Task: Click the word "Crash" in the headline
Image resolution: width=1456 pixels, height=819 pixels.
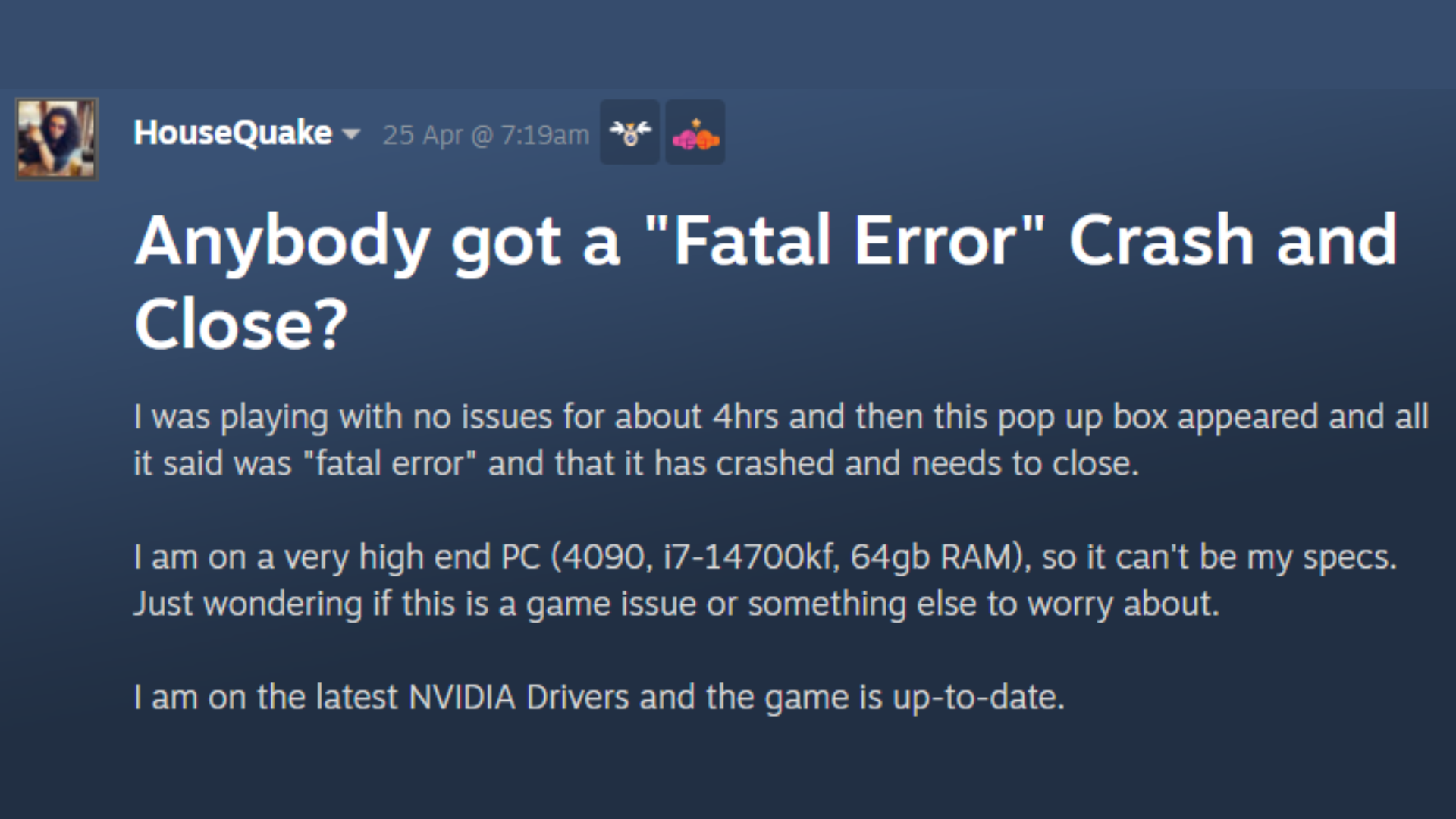Action: pyautogui.click(x=1161, y=240)
